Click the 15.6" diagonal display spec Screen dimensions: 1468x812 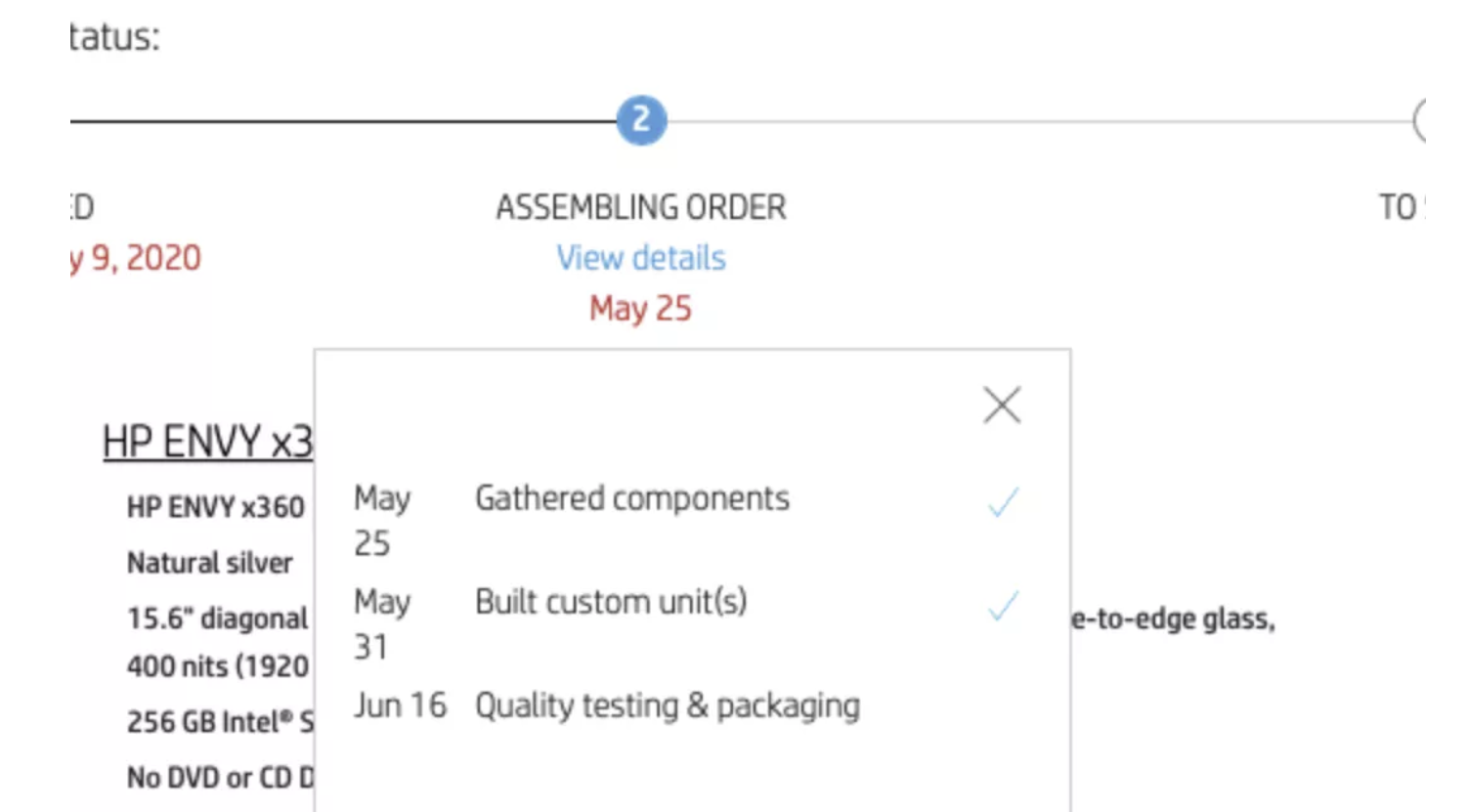(x=217, y=619)
